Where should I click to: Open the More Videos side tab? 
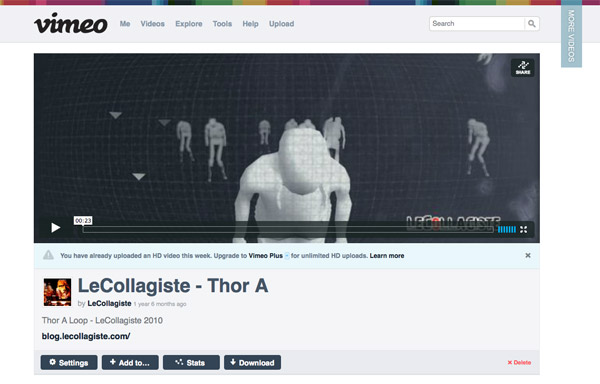(571, 35)
